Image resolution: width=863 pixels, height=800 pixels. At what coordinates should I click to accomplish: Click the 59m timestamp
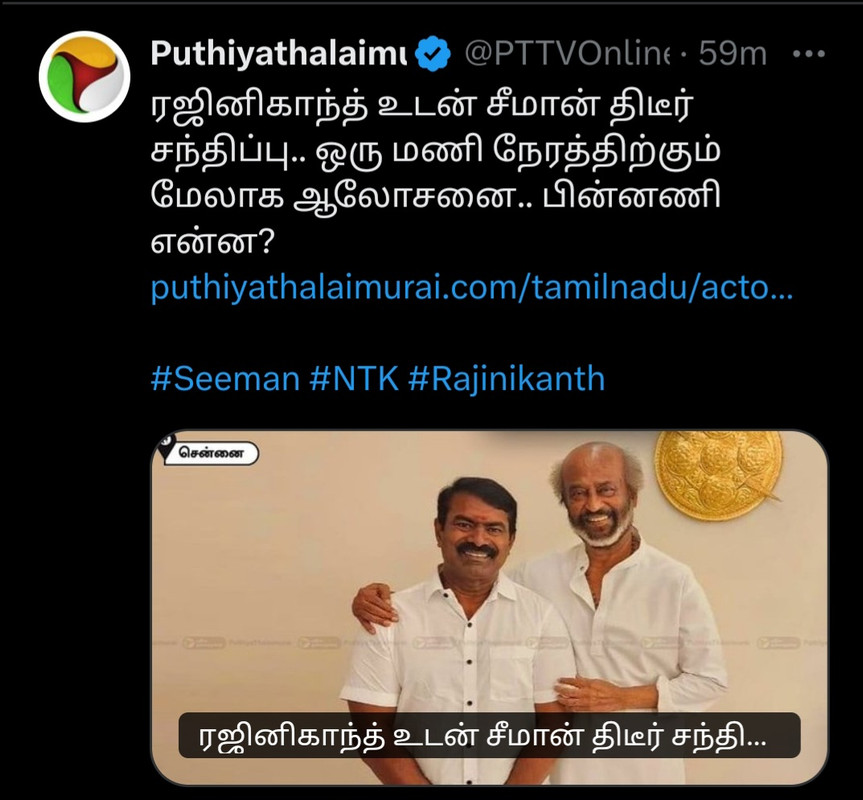click(733, 54)
